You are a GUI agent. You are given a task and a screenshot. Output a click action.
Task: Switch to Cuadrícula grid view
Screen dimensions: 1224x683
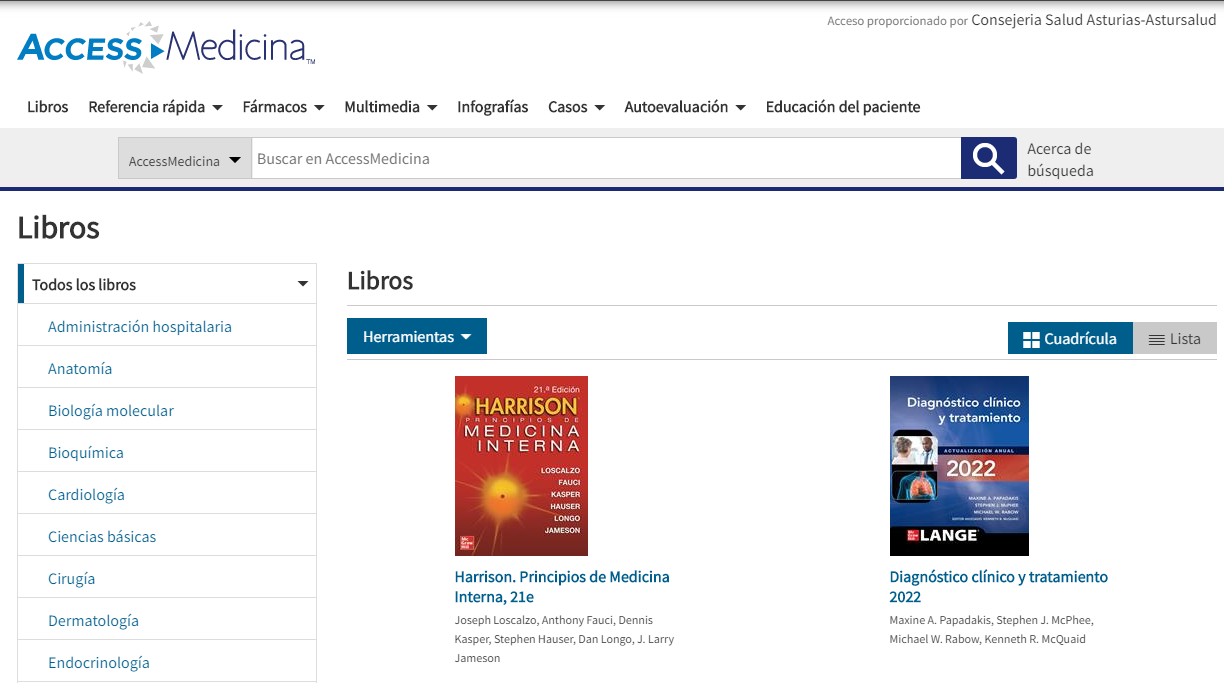point(1069,339)
